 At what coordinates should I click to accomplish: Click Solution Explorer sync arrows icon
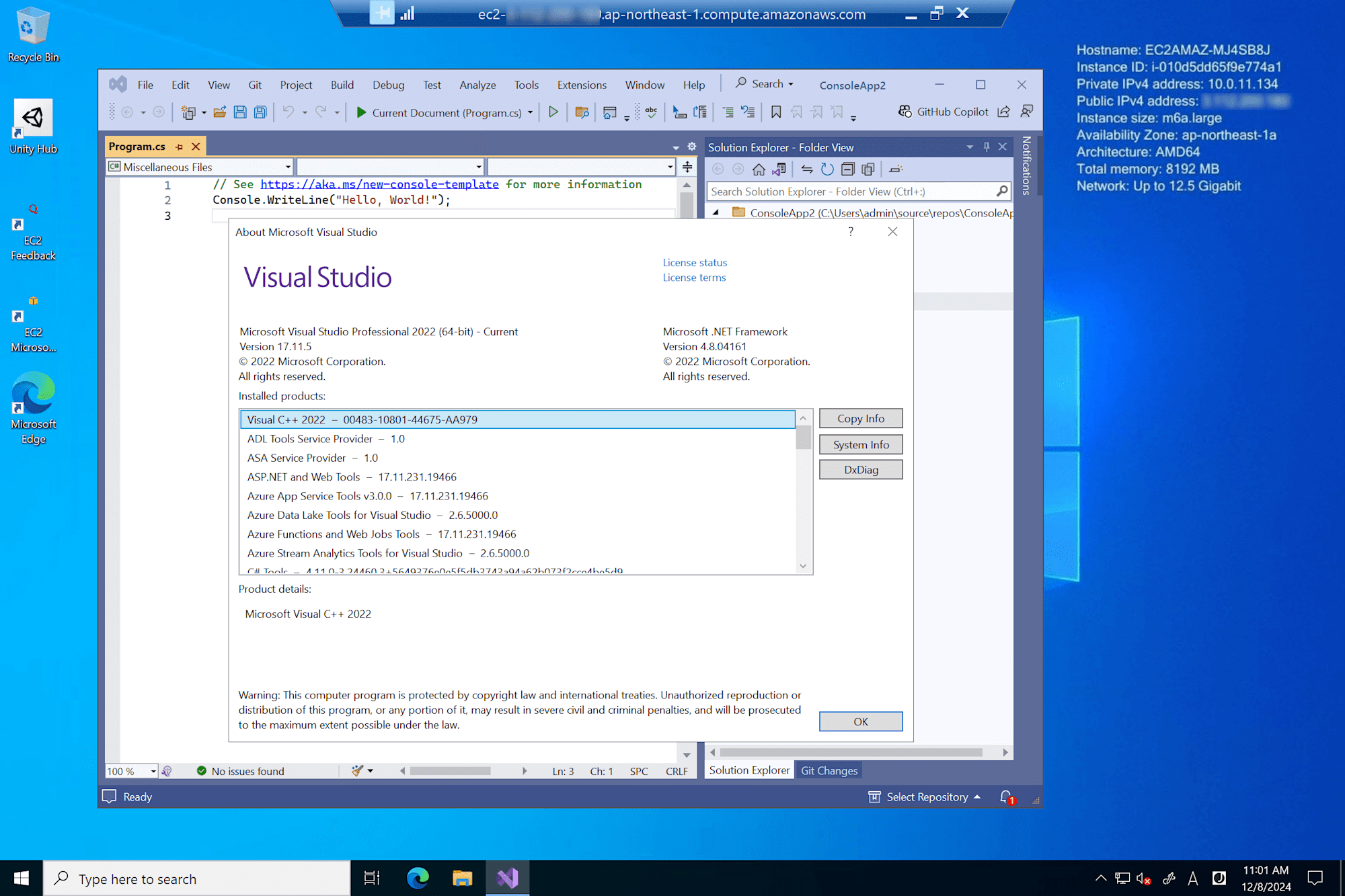pos(807,169)
